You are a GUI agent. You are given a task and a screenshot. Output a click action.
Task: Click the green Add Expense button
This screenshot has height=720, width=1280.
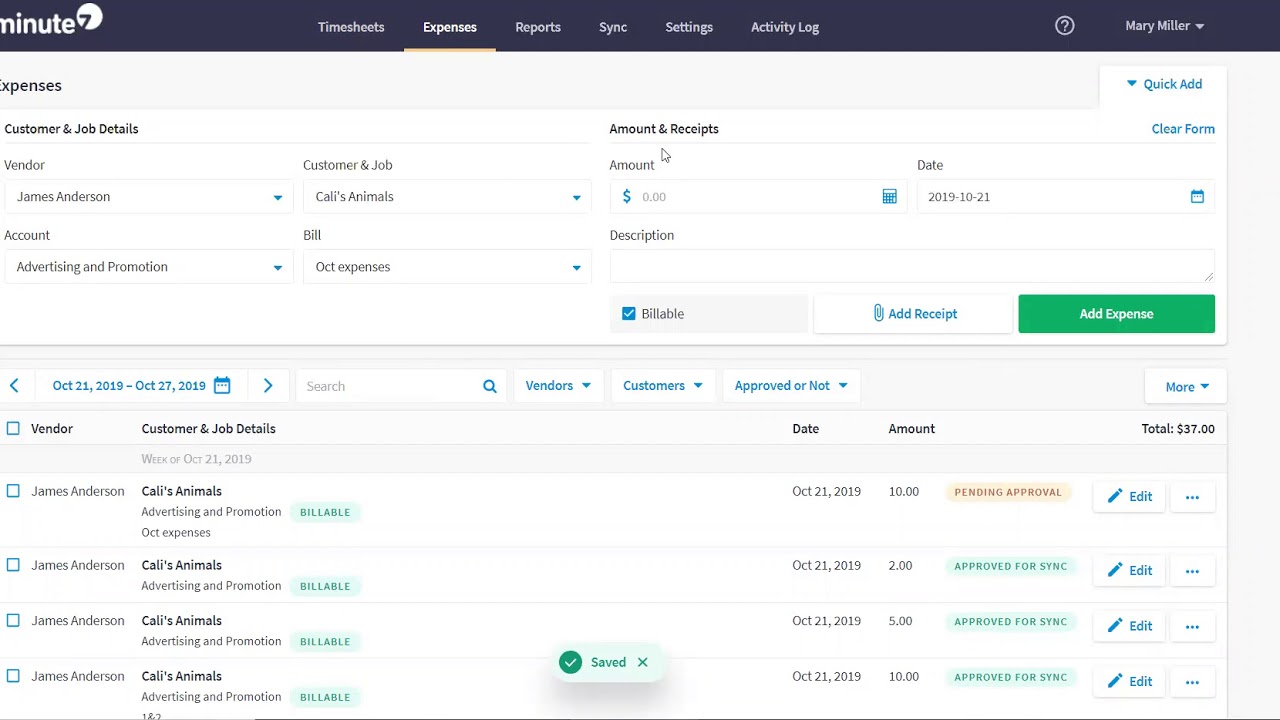pos(1116,314)
